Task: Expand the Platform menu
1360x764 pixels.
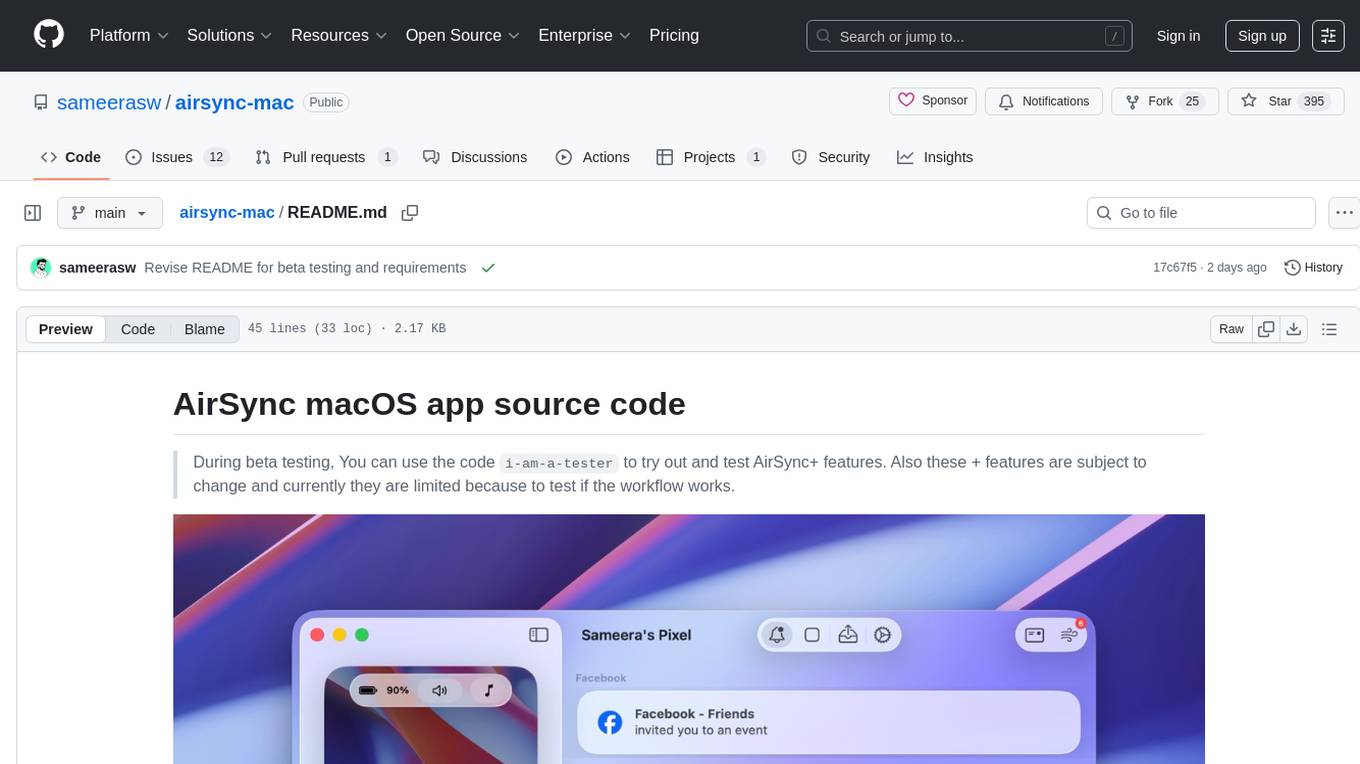Action: [129, 35]
